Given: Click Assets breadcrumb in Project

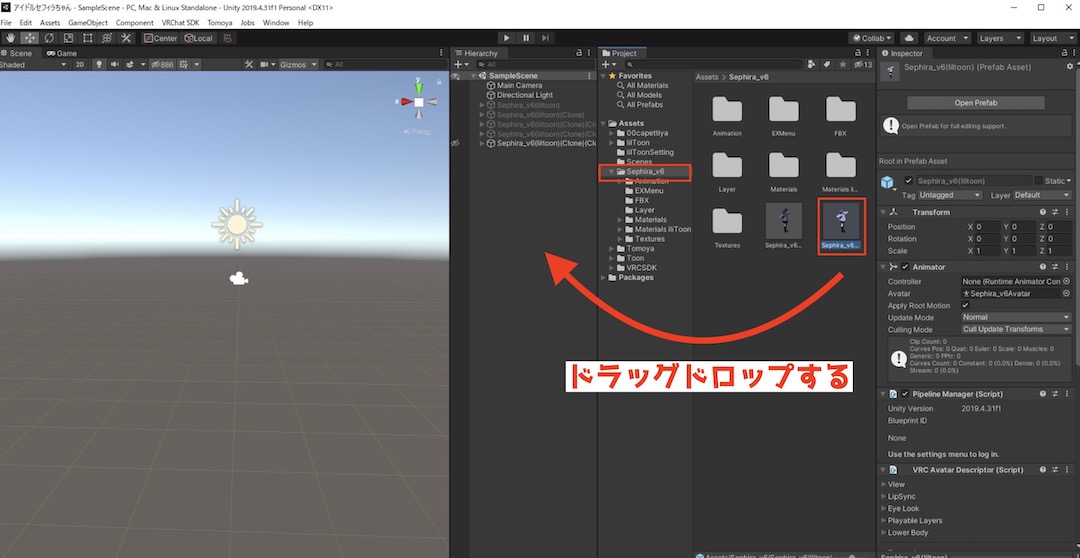Looking at the screenshot, I should click(x=706, y=77).
